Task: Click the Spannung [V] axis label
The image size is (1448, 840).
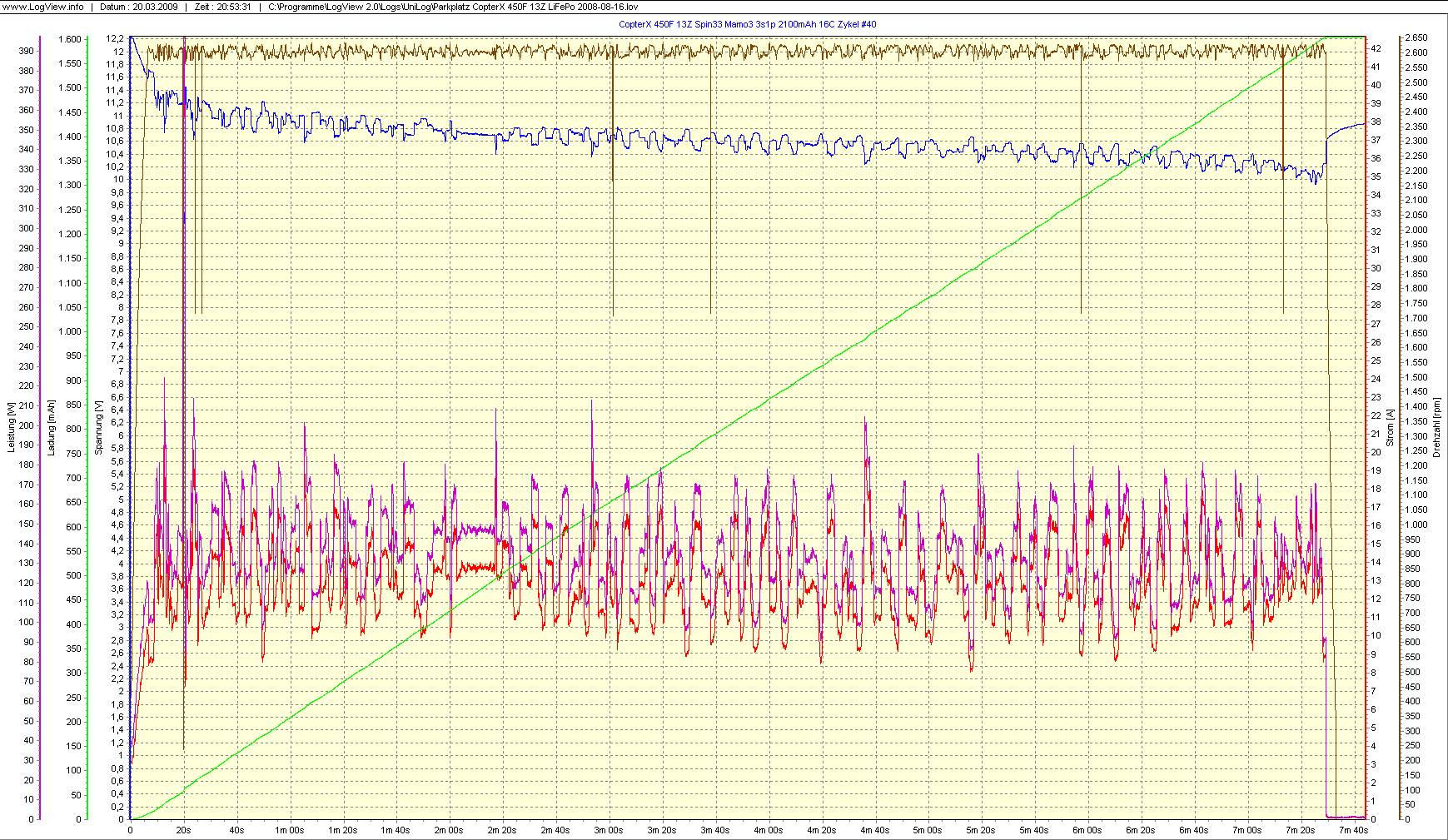Action: click(98, 428)
